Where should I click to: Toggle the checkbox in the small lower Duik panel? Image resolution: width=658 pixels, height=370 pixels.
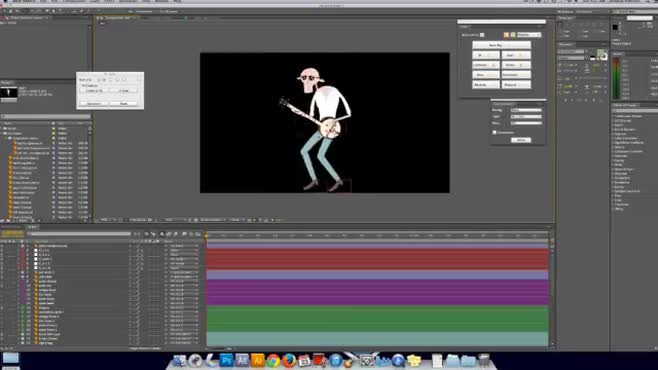coord(494,132)
